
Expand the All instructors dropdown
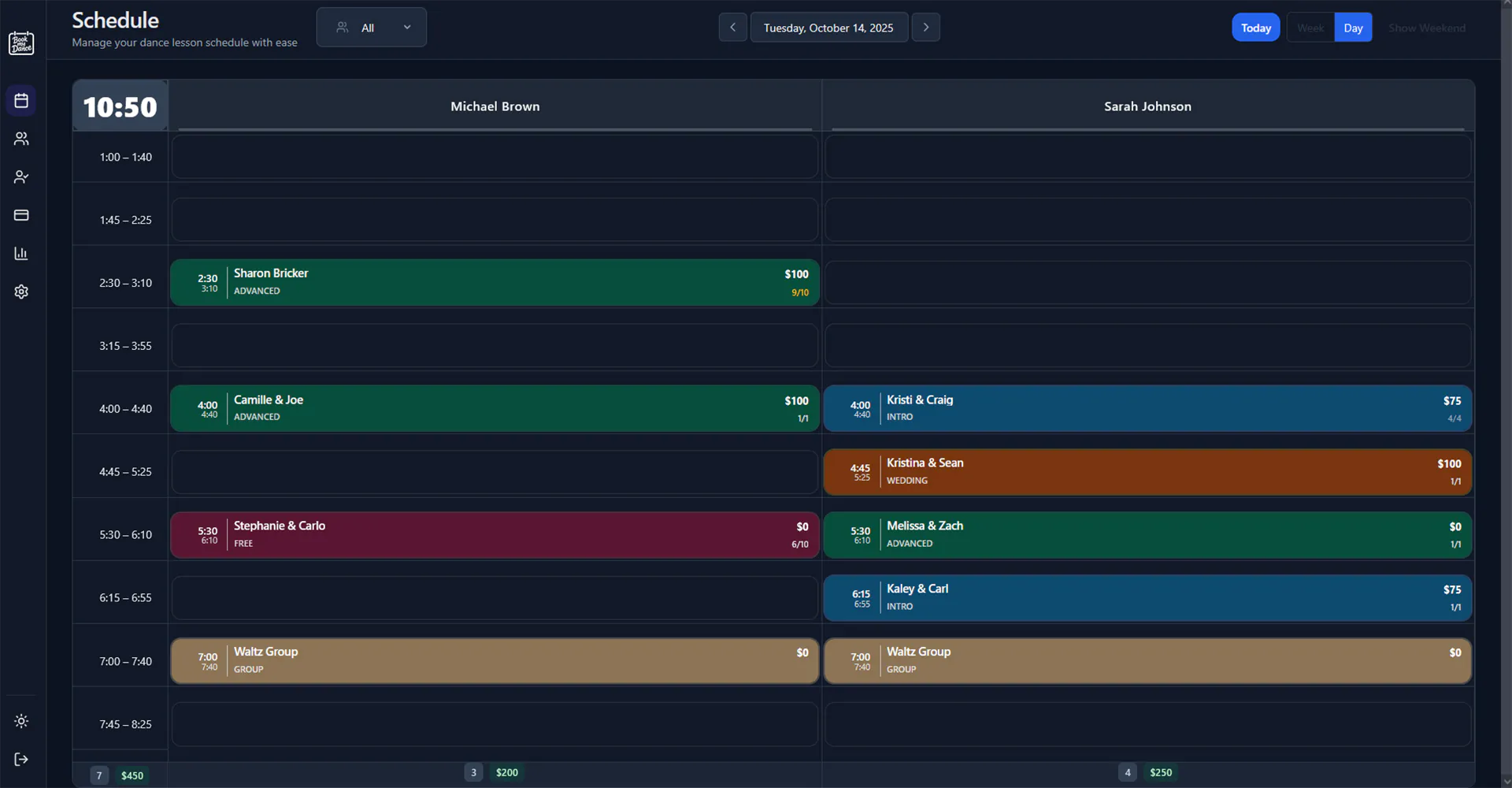[372, 28]
